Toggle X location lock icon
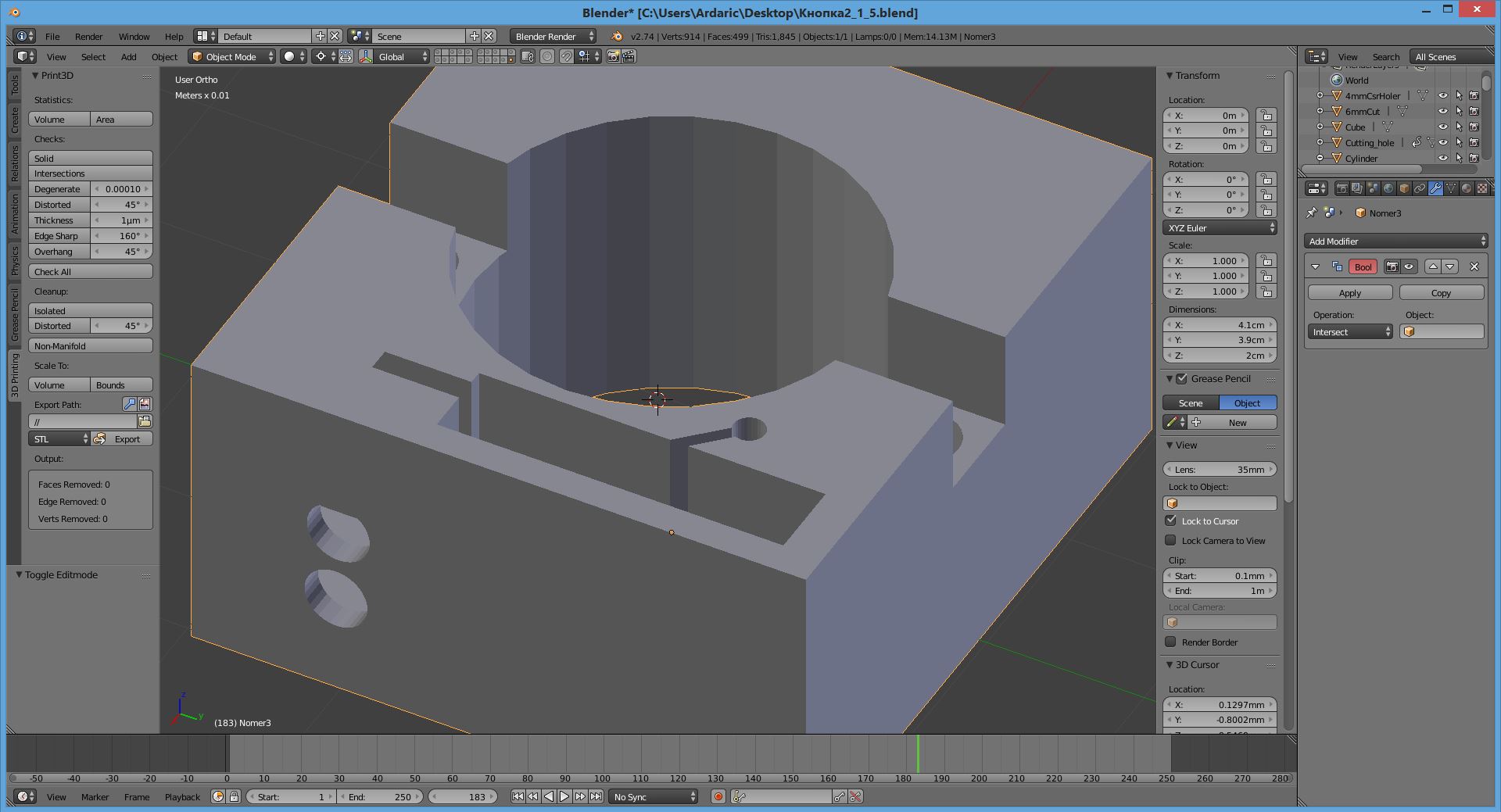This screenshot has width=1501, height=812. (1266, 115)
